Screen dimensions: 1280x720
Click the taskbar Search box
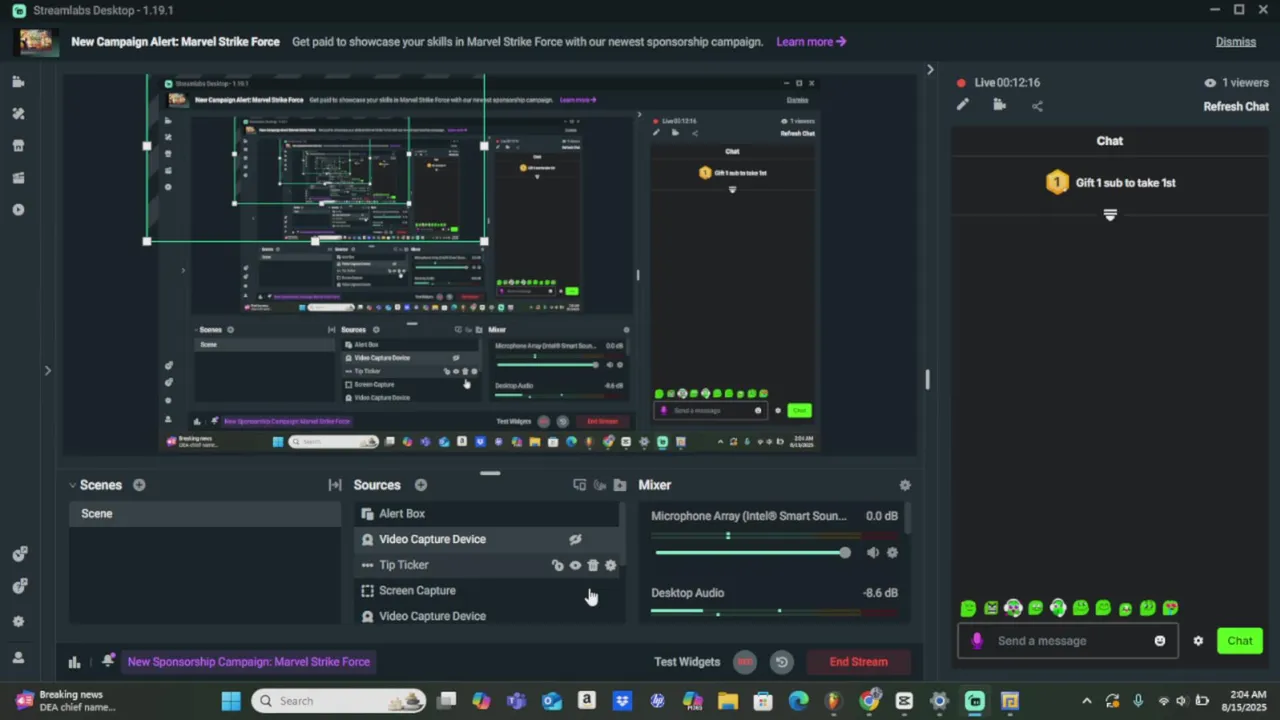click(x=339, y=701)
